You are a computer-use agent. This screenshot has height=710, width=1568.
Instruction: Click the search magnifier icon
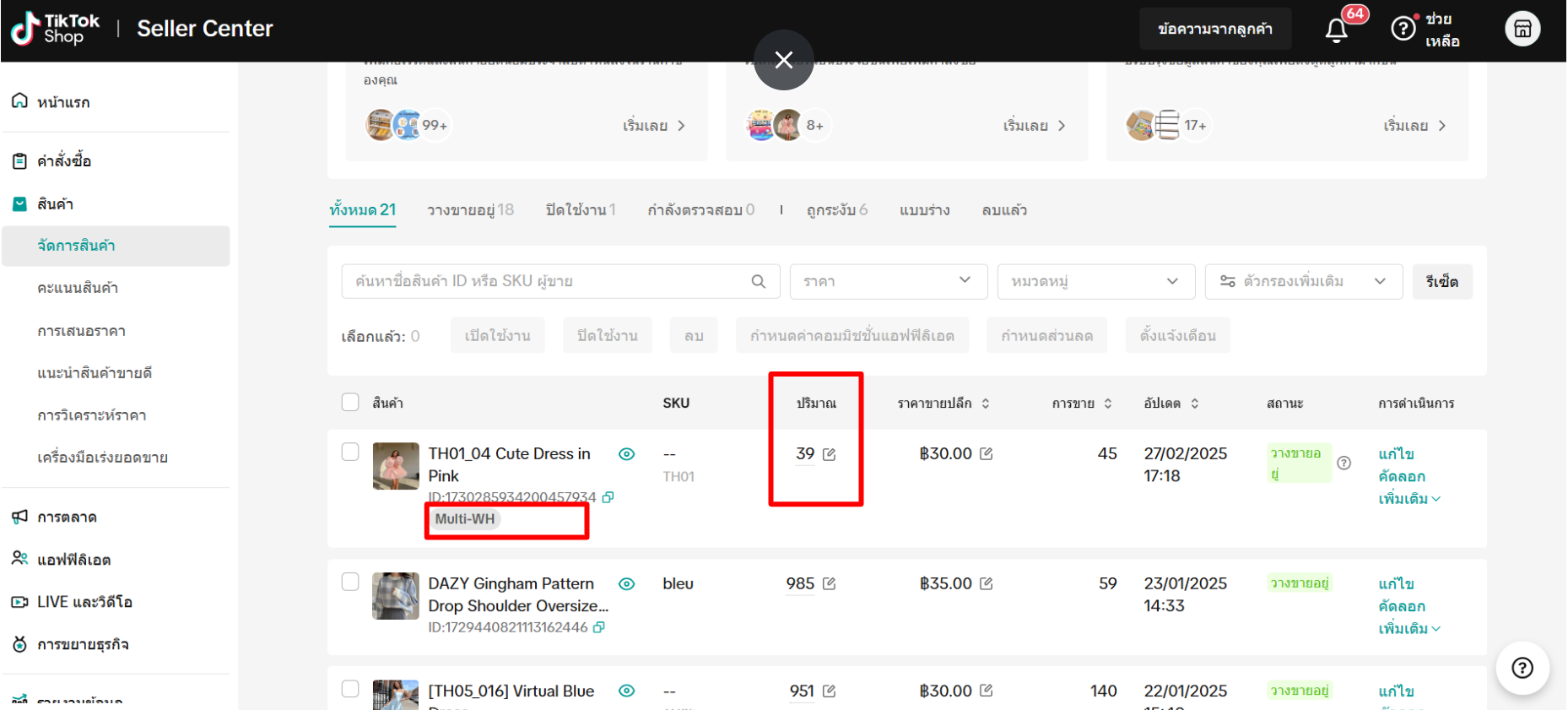(759, 281)
